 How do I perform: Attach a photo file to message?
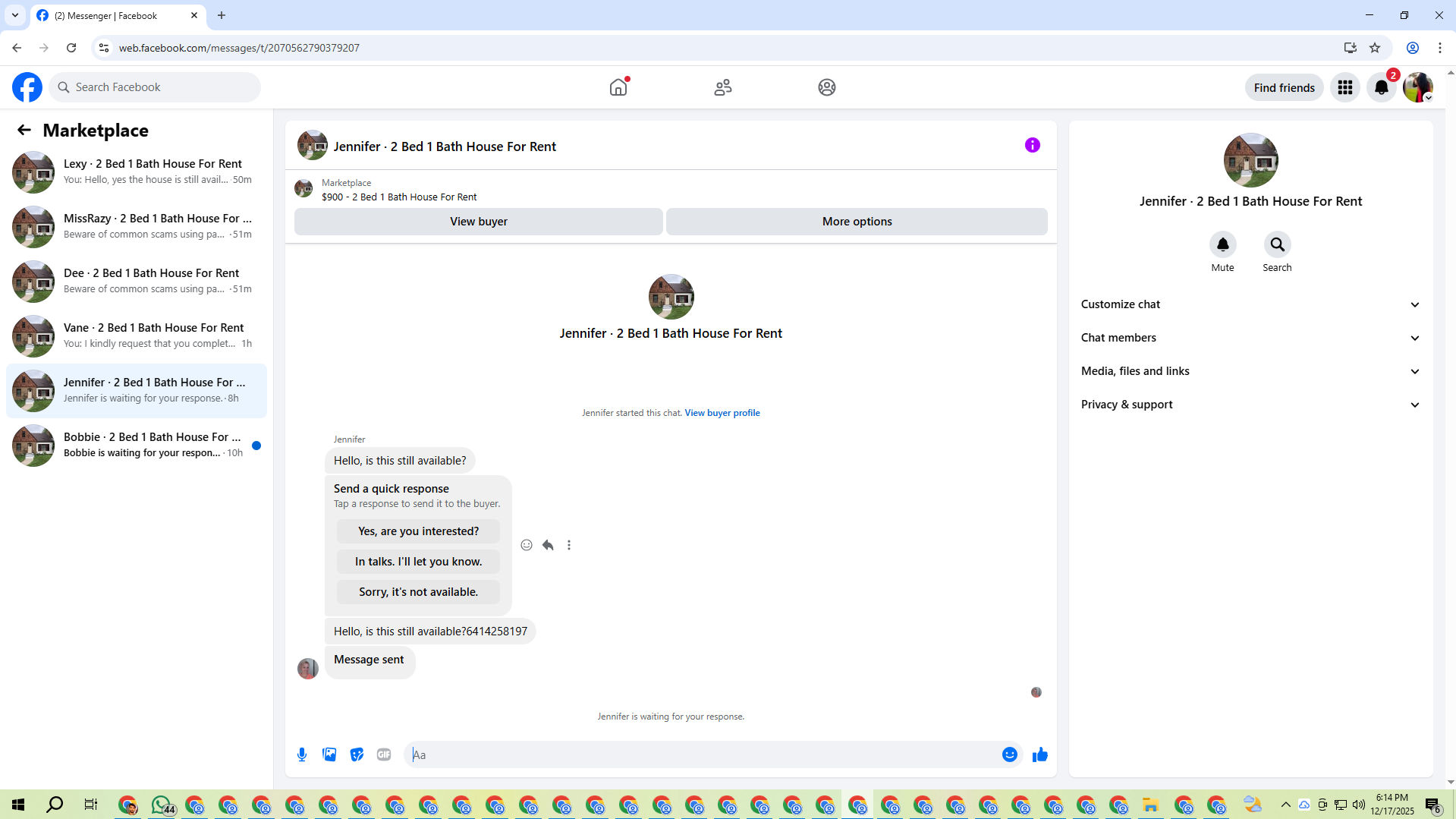click(x=329, y=754)
